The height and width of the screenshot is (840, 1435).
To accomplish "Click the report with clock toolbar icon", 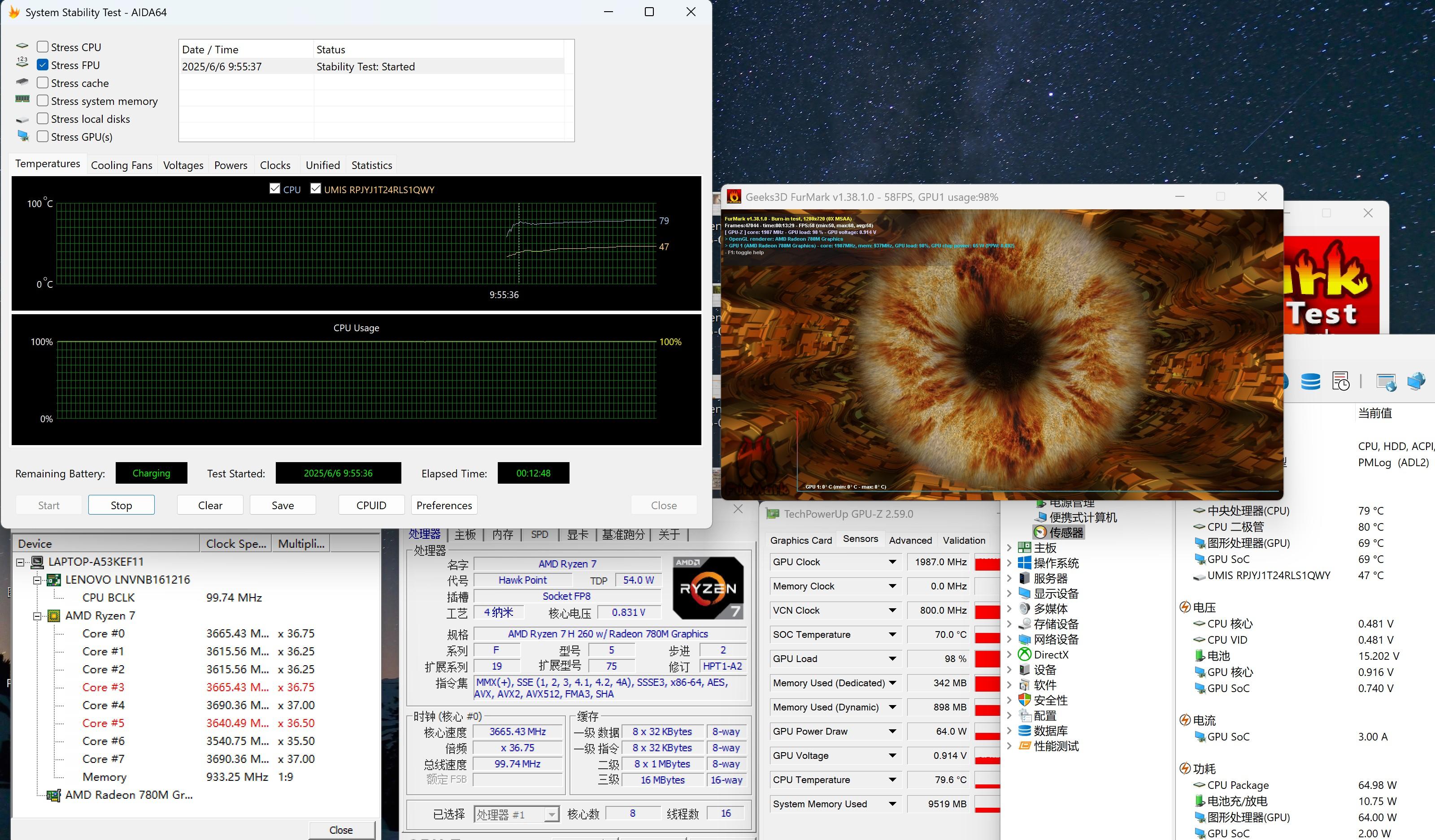I will pos(1340,381).
